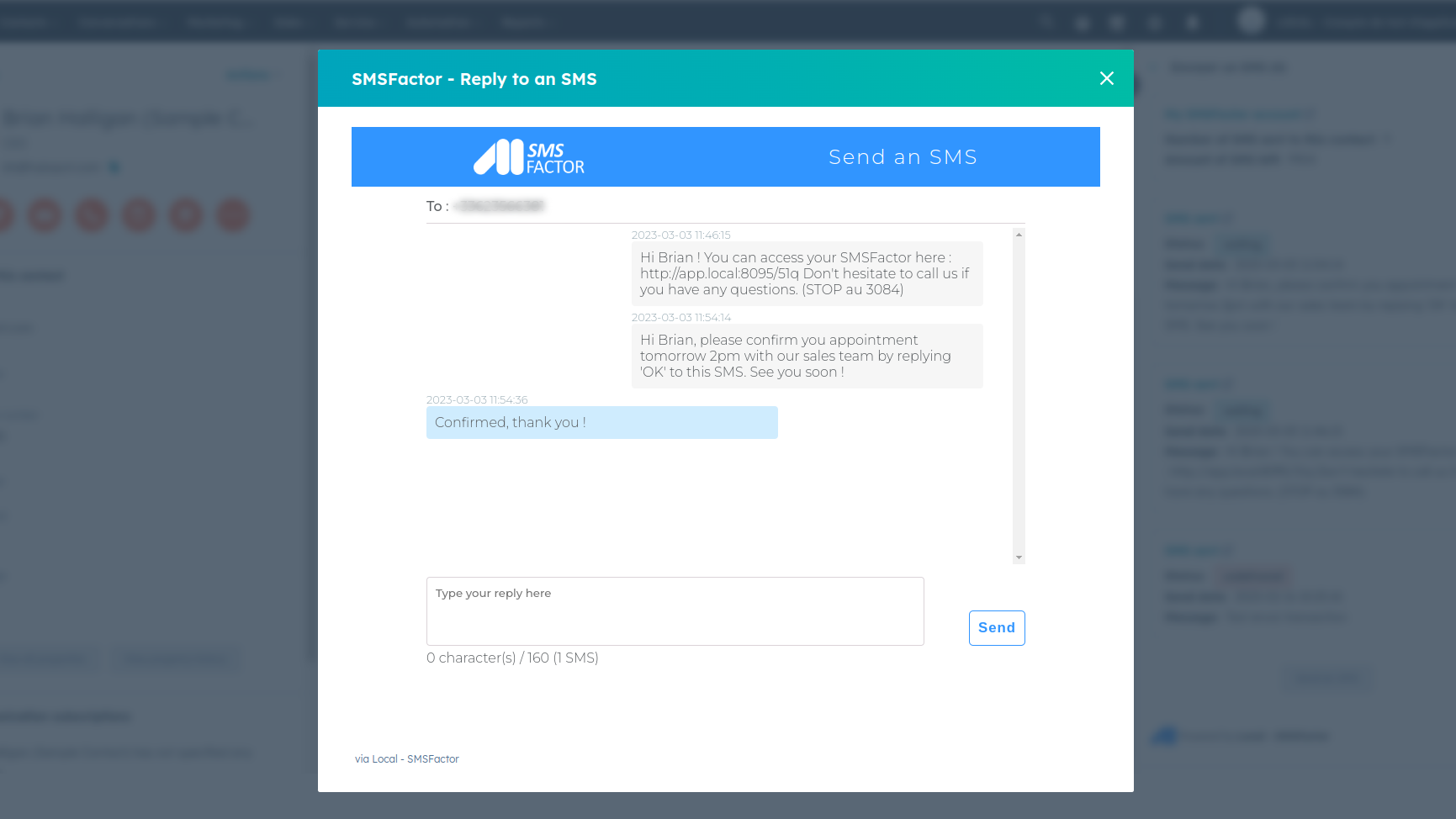Click the 'via Local - SMSFactor' footer
The width and height of the screenshot is (1456, 819).
407,758
